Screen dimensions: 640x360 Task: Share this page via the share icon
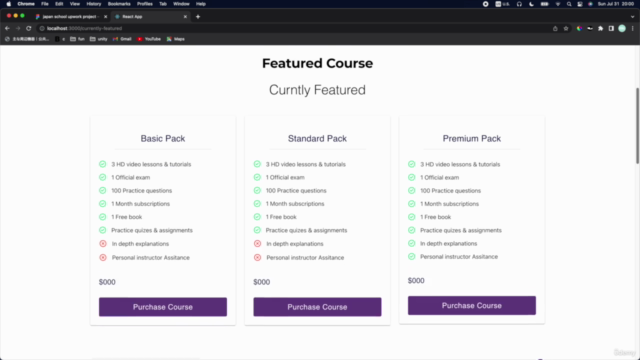click(555, 29)
